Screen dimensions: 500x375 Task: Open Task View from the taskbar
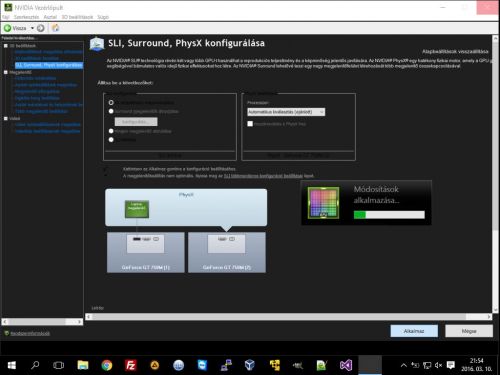click(x=58, y=365)
